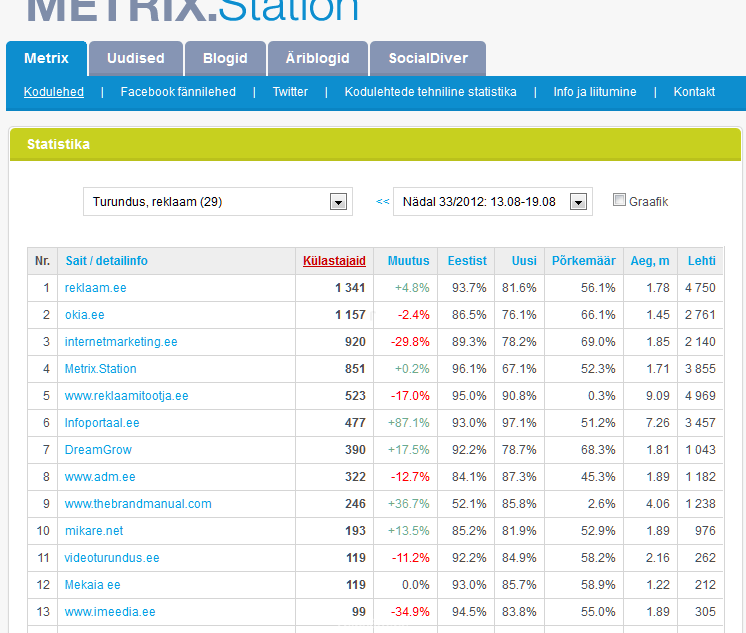Go to previous week with << link
Image resolution: width=746 pixels, height=633 pixels.
[x=383, y=202]
